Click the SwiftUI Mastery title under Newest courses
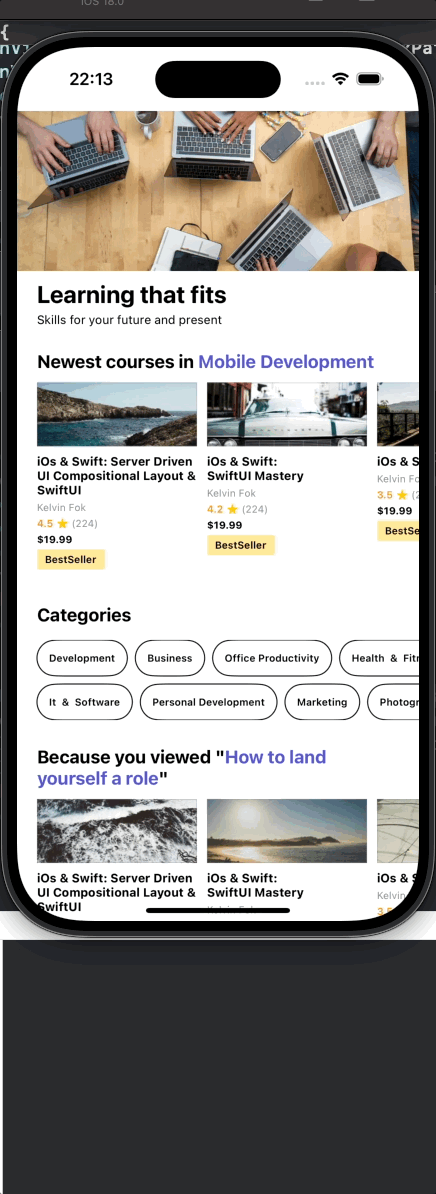This screenshot has height=1194, width=436. 256,468
